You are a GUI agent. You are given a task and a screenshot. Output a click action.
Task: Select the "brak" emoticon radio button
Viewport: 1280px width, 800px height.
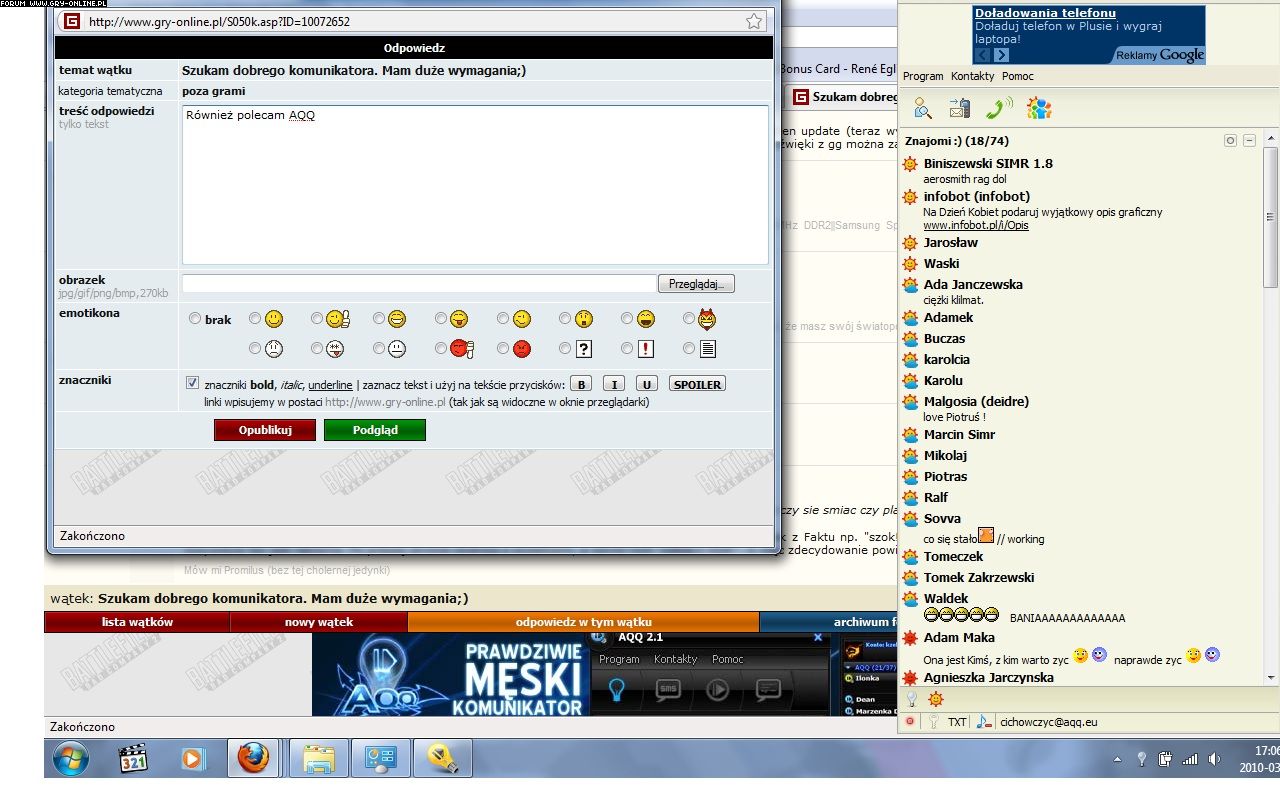click(x=195, y=319)
